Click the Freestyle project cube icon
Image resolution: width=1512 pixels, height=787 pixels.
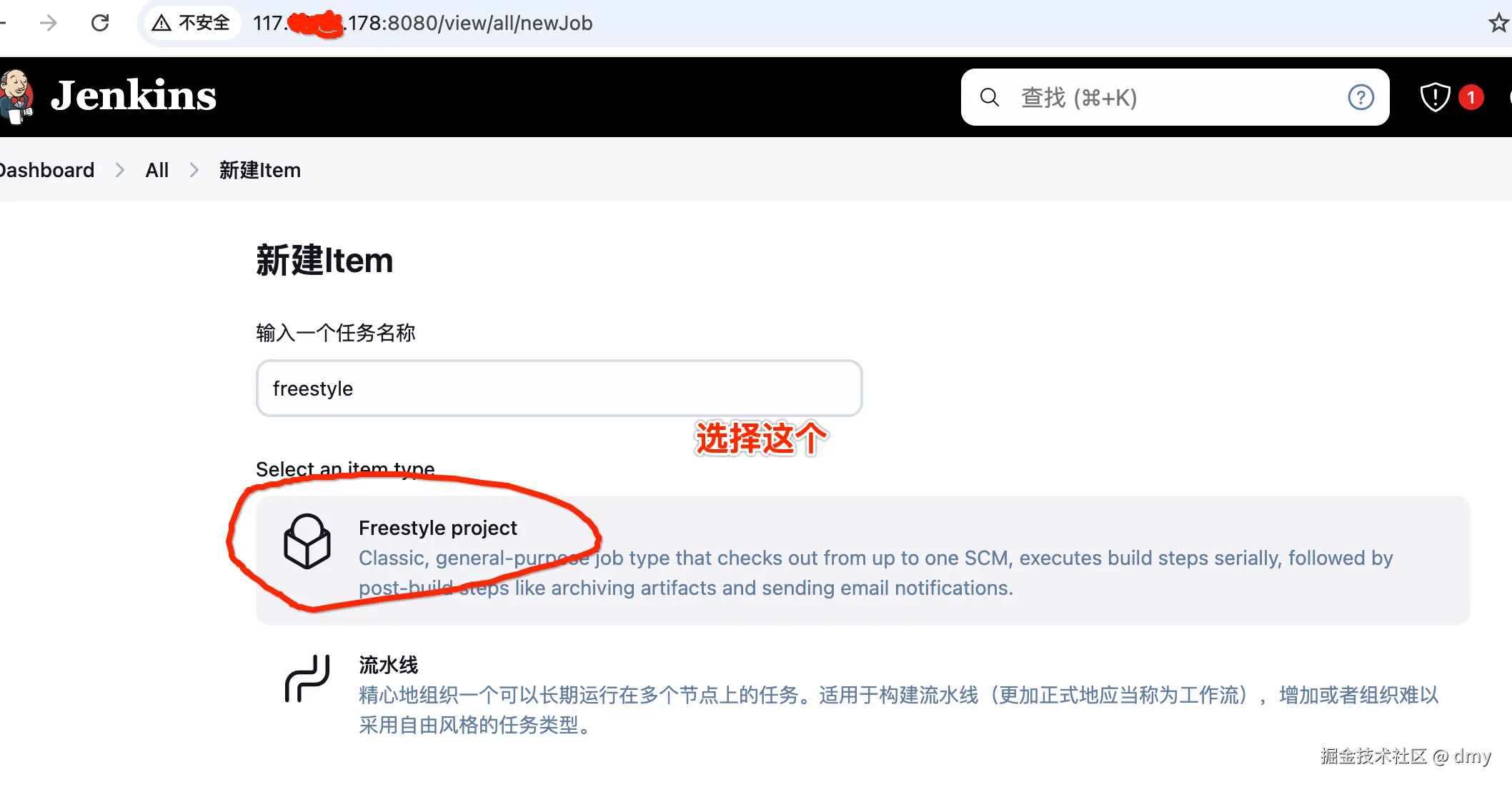pos(307,541)
